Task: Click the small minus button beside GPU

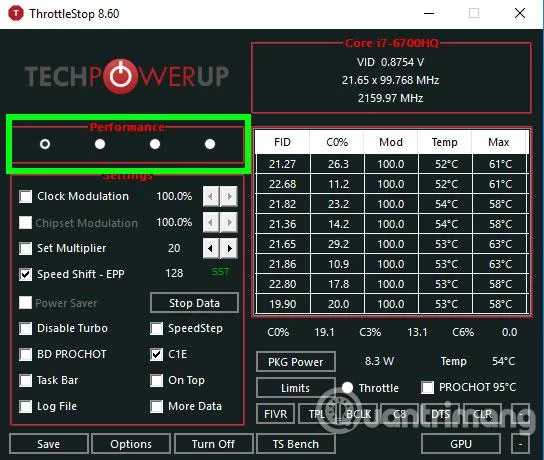Action: pyautogui.click(x=520, y=444)
